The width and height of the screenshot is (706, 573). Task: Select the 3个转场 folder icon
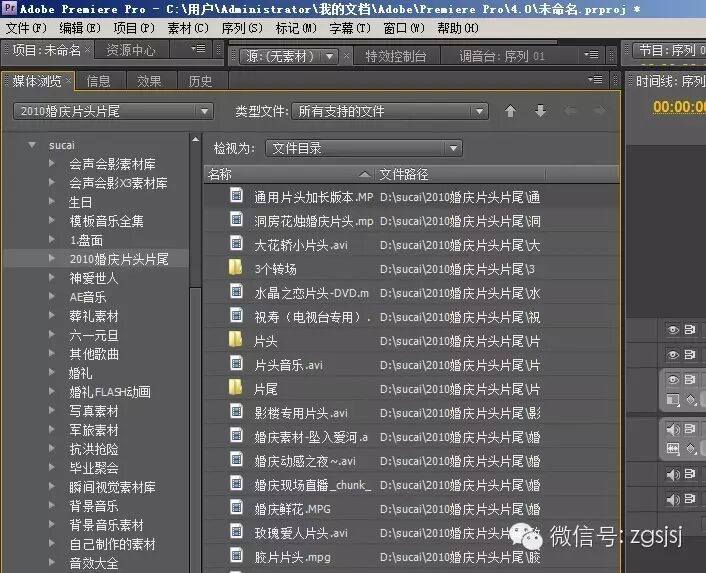click(x=235, y=267)
